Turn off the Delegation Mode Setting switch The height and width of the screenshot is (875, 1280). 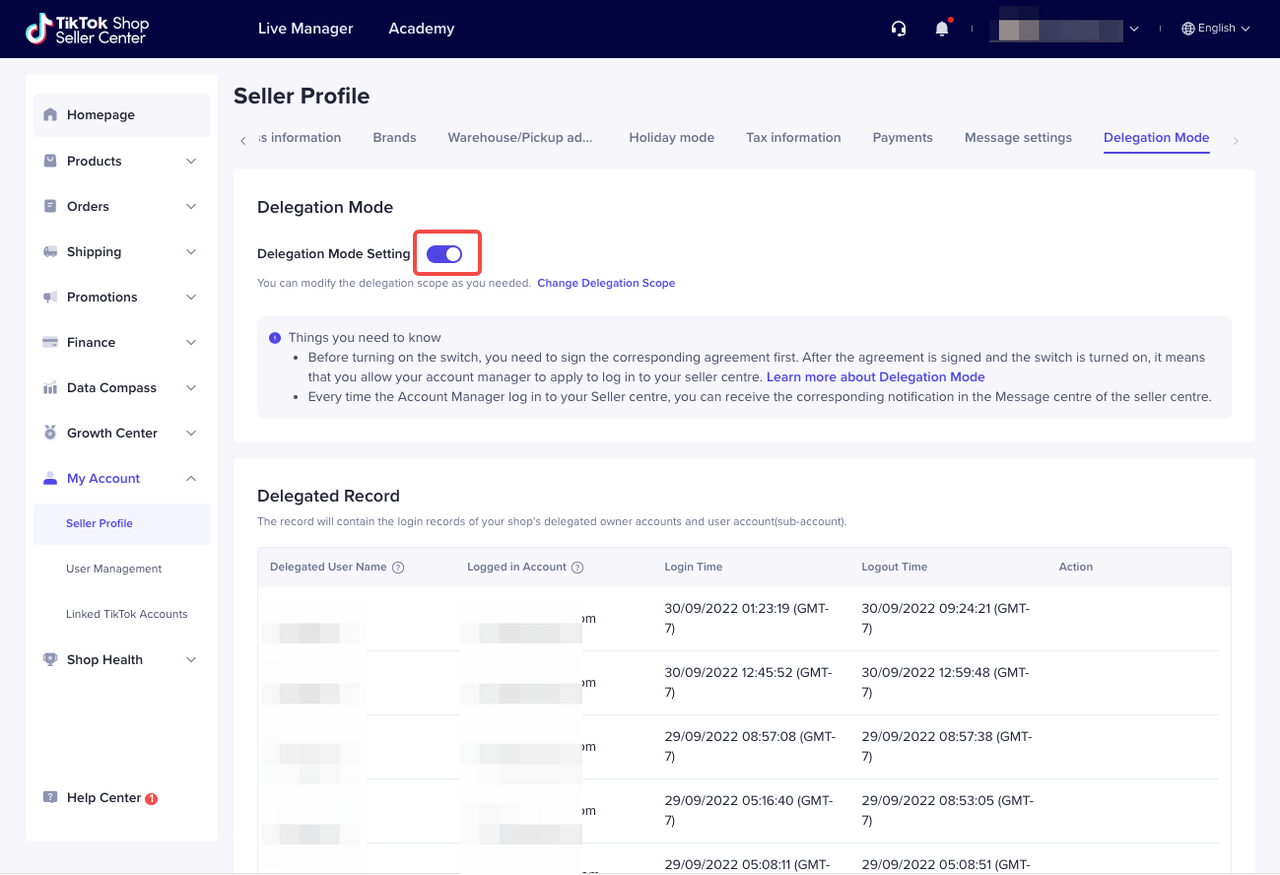(445, 254)
